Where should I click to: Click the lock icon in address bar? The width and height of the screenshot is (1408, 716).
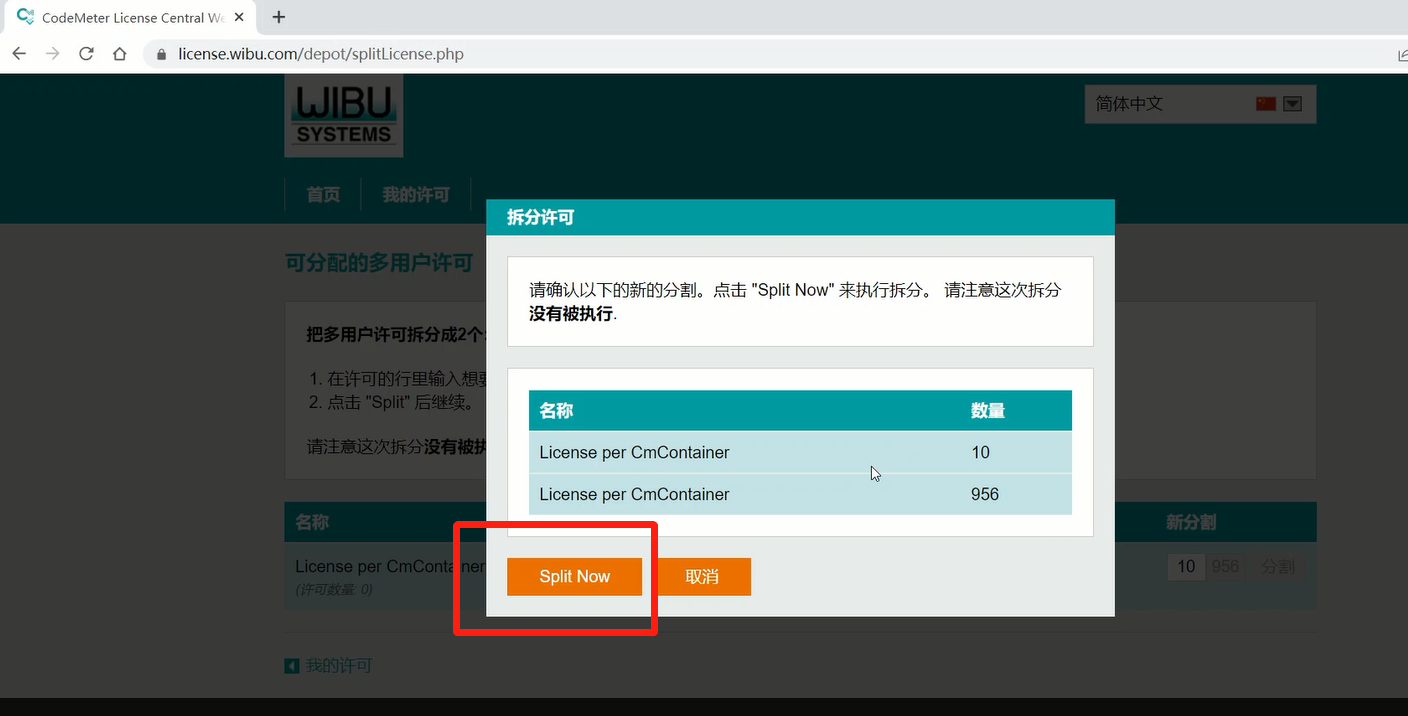(x=161, y=54)
